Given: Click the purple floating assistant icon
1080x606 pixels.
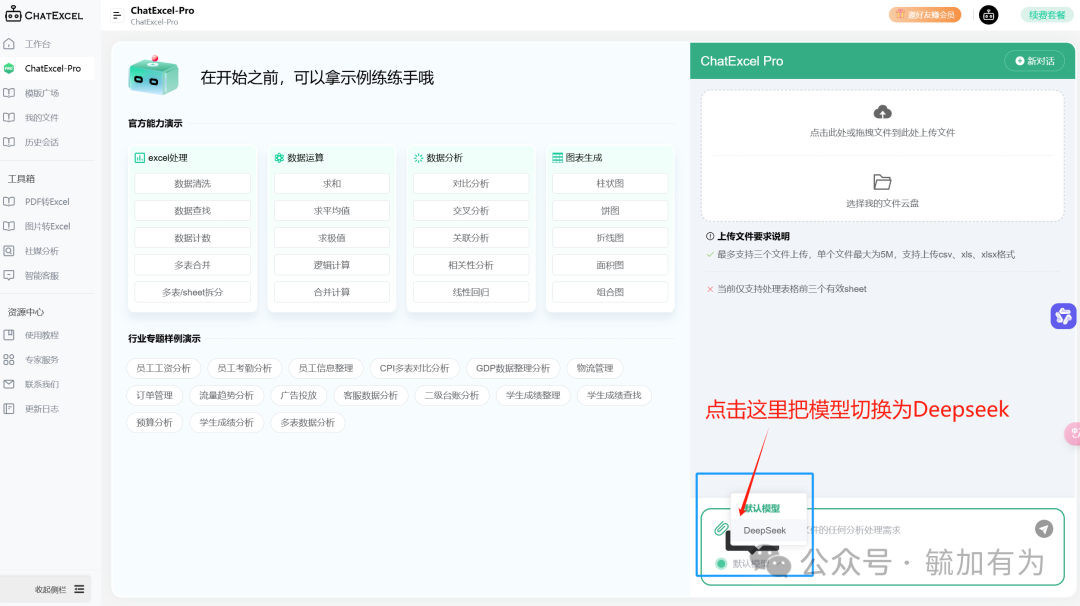Looking at the screenshot, I should tap(1063, 316).
